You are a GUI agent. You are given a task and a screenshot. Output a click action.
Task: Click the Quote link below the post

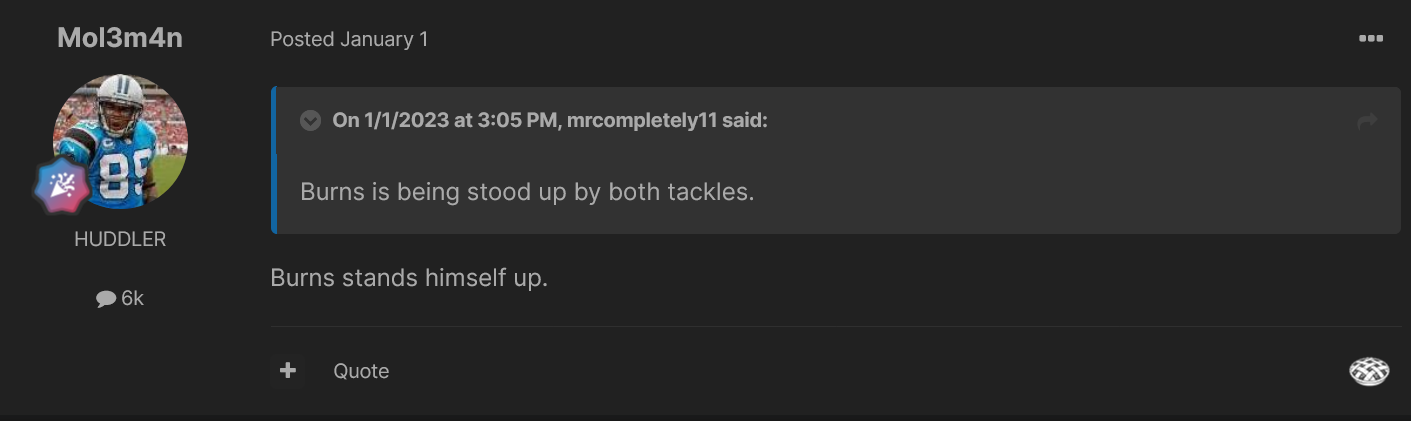coord(361,371)
